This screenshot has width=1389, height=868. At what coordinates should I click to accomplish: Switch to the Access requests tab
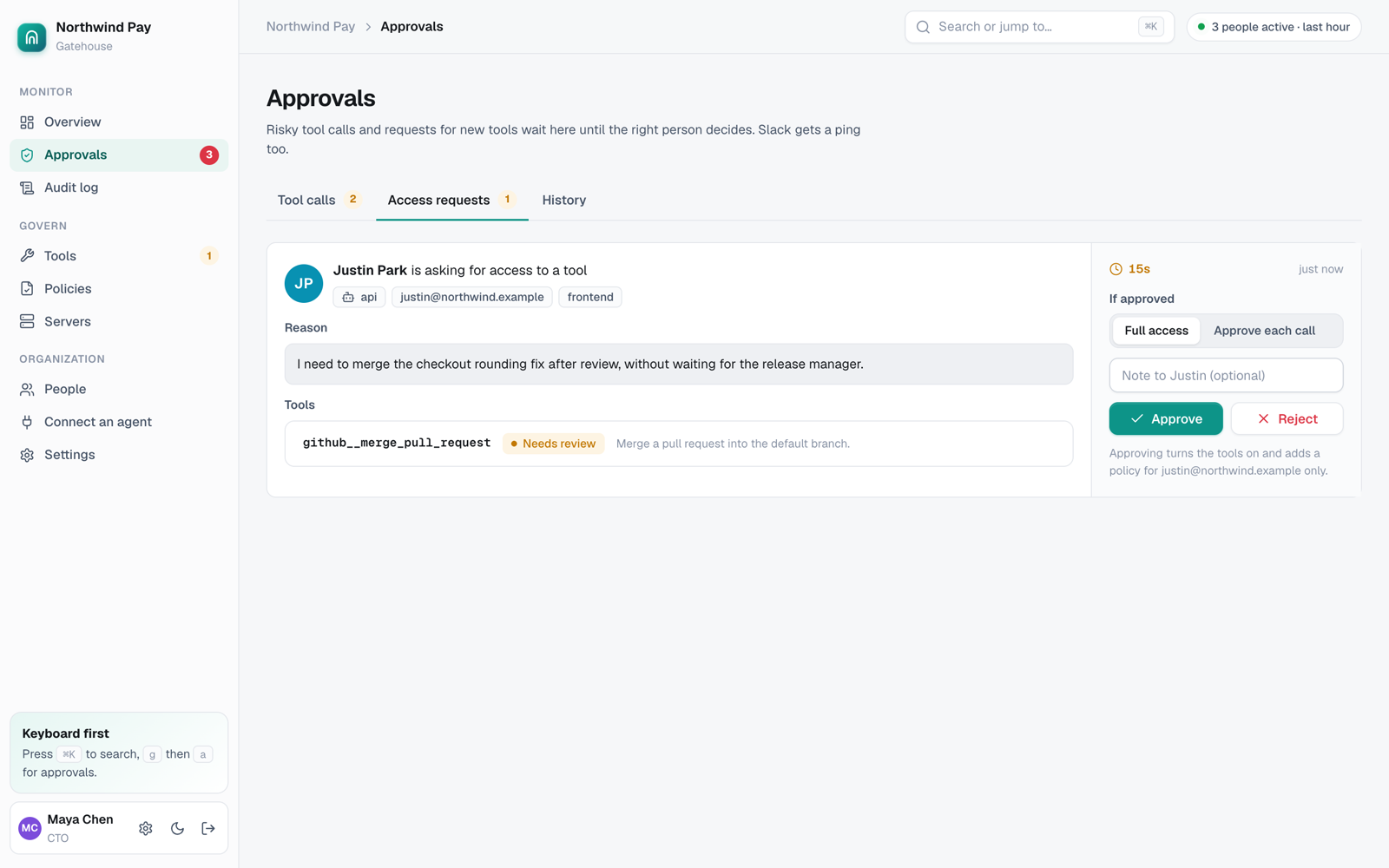coord(451,201)
